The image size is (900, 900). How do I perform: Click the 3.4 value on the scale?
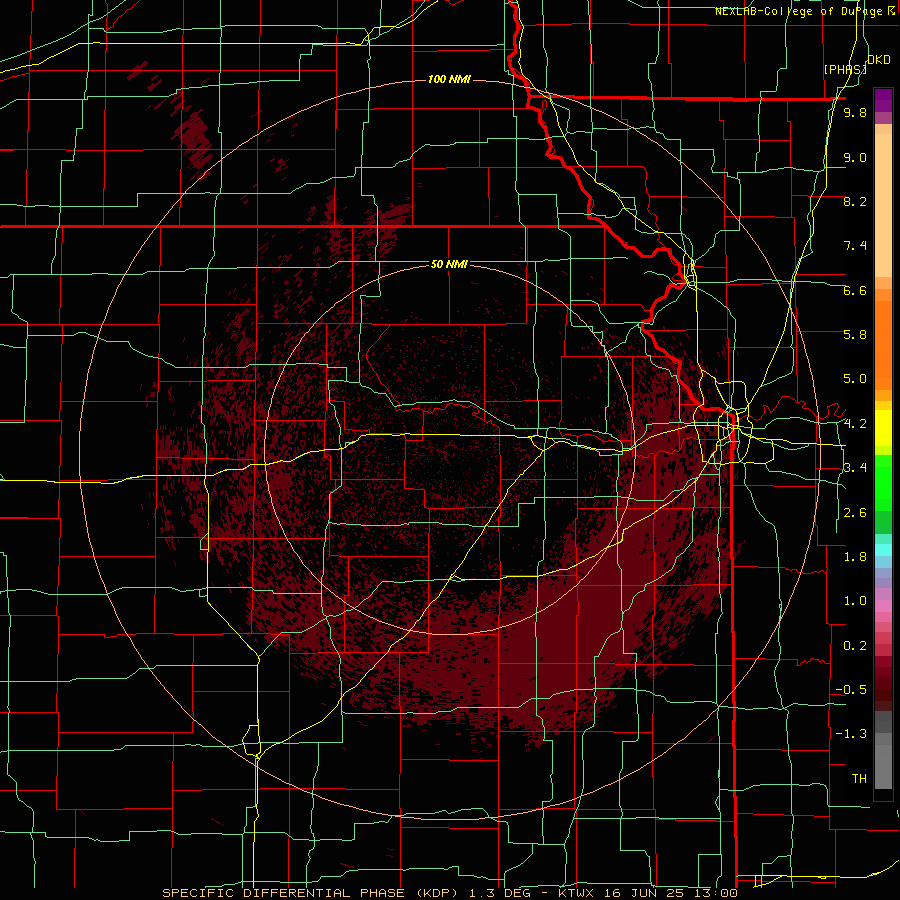pyautogui.click(x=855, y=468)
